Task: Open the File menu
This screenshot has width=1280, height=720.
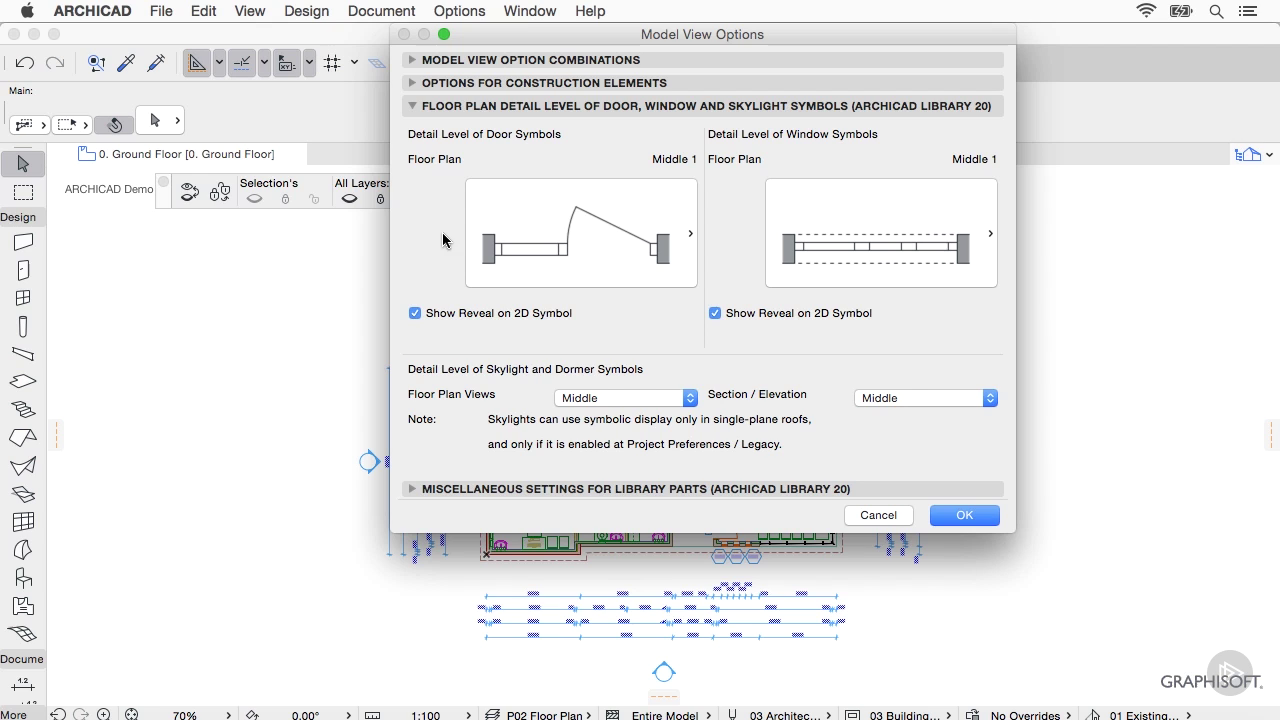Action: [x=161, y=11]
